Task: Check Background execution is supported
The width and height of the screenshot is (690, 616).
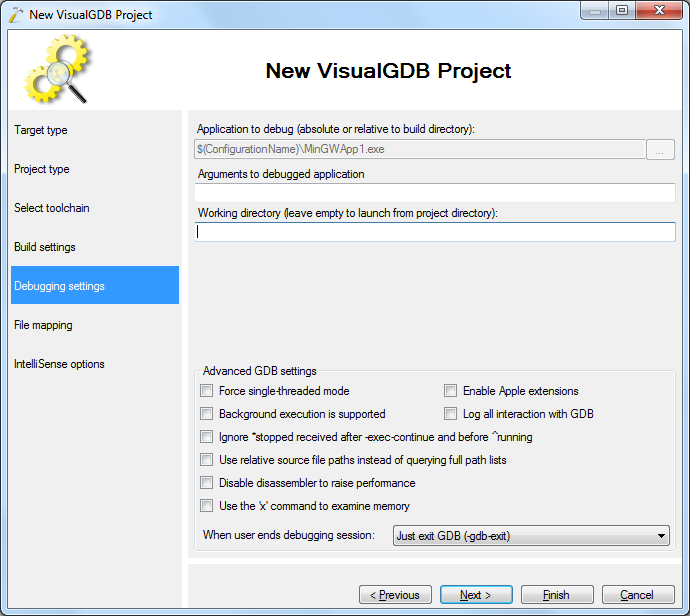Action: click(206, 414)
